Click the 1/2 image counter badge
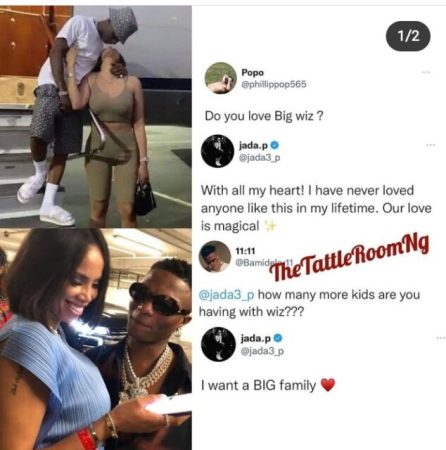This screenshot has height=450, width=446. coord(408,36)
